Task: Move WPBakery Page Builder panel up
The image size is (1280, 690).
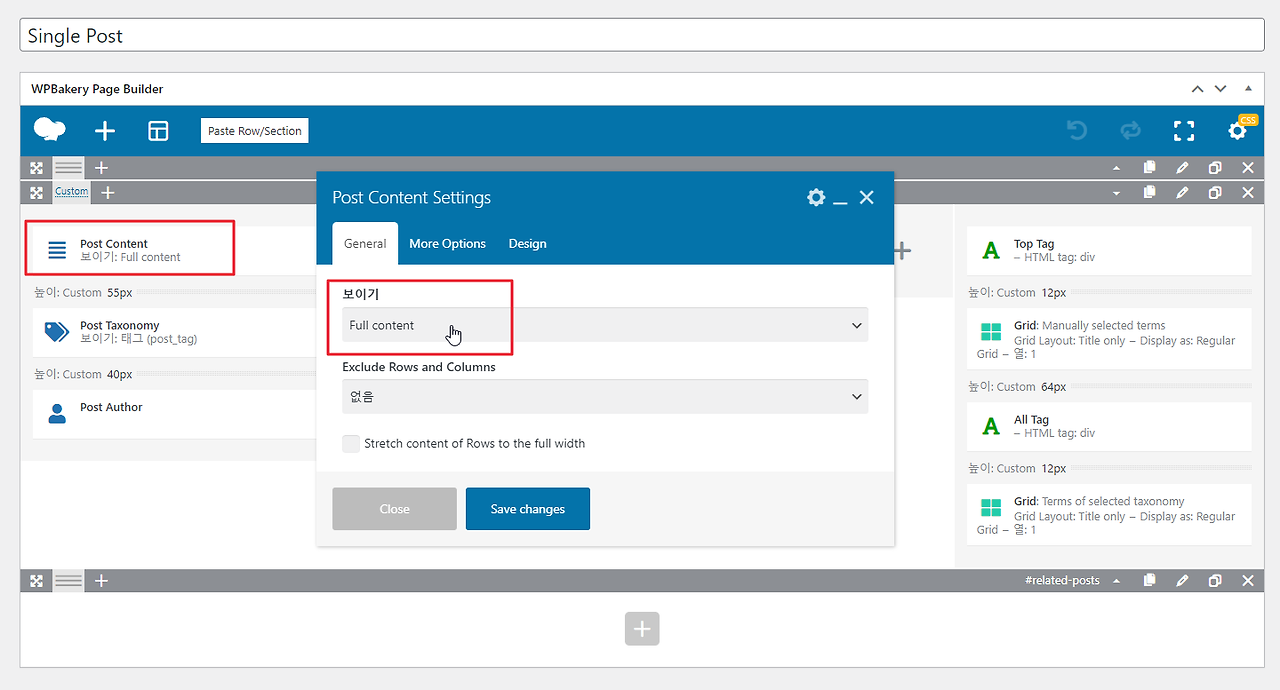Action: click(x=1197, y=89)
